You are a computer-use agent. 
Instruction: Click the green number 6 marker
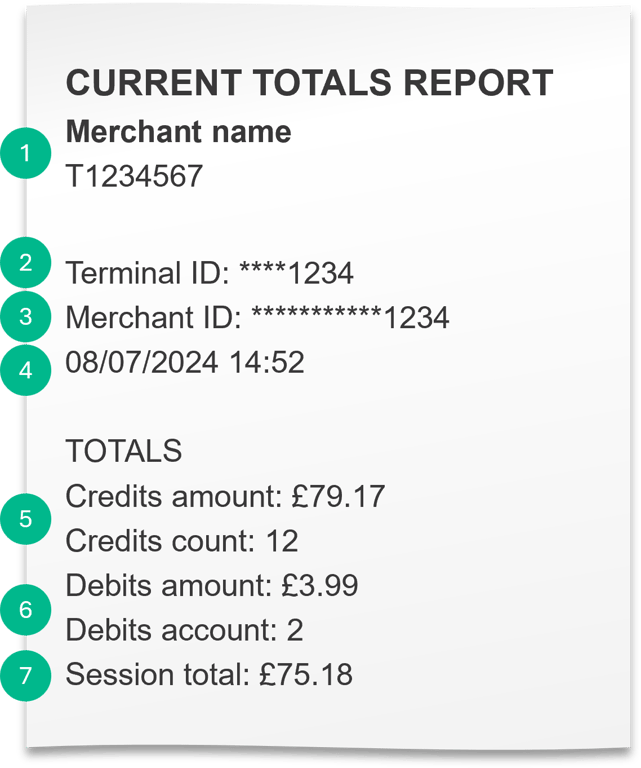tap(25, 609)
